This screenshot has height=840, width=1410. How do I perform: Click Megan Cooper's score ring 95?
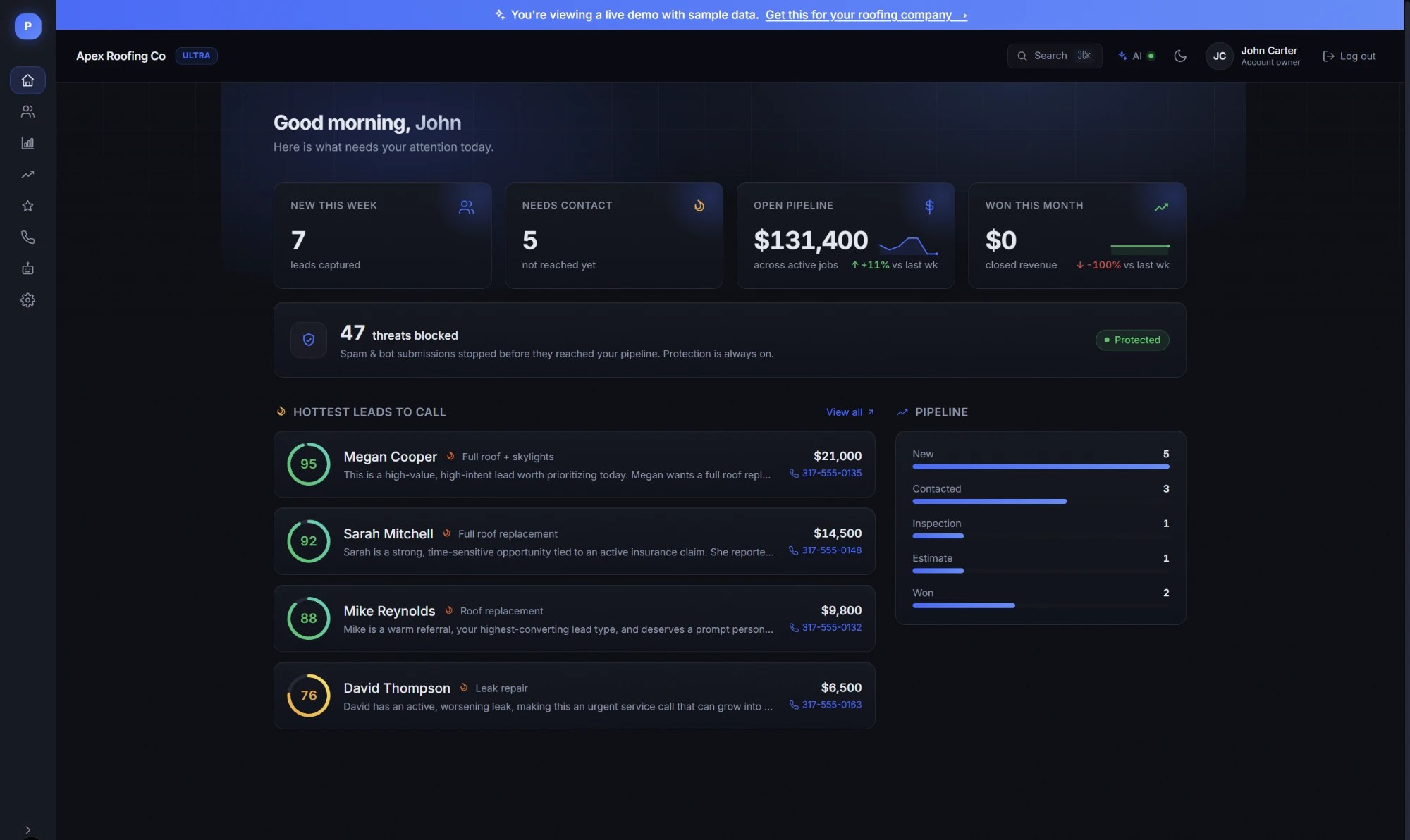309,464
